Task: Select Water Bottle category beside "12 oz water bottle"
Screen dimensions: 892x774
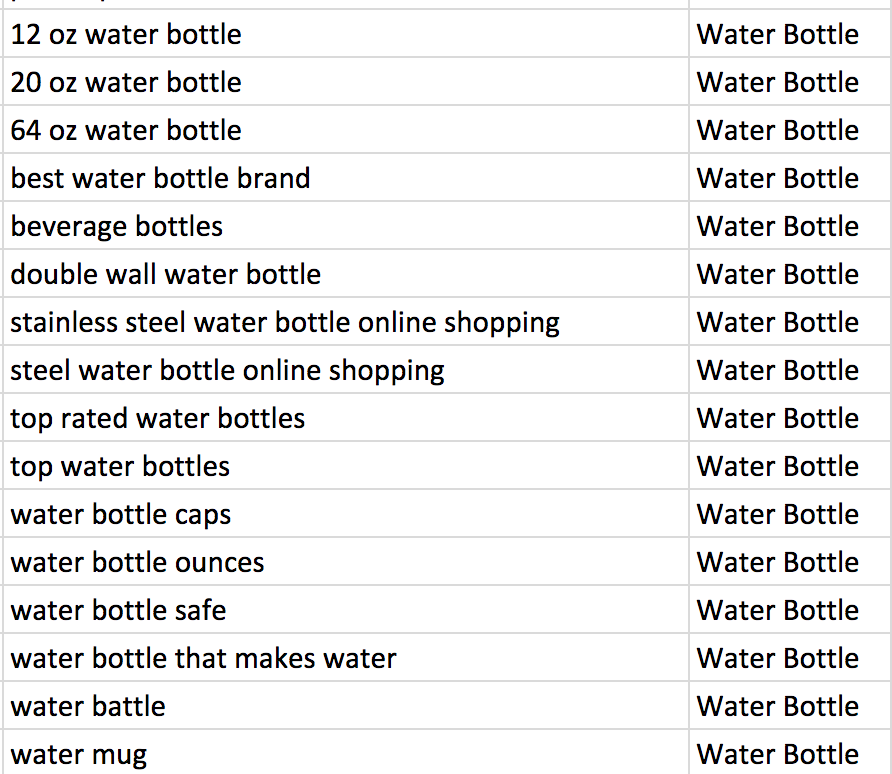Action: [x=777, y=35]
